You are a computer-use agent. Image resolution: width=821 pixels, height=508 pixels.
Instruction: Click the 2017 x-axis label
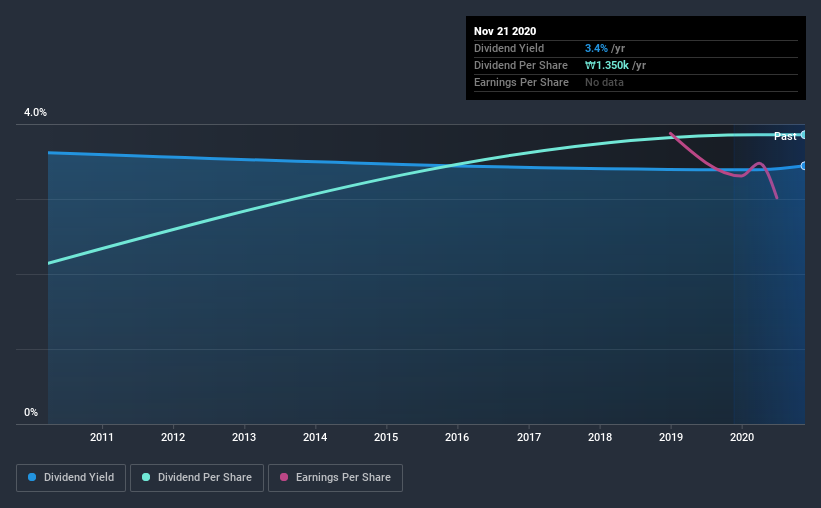529,437
